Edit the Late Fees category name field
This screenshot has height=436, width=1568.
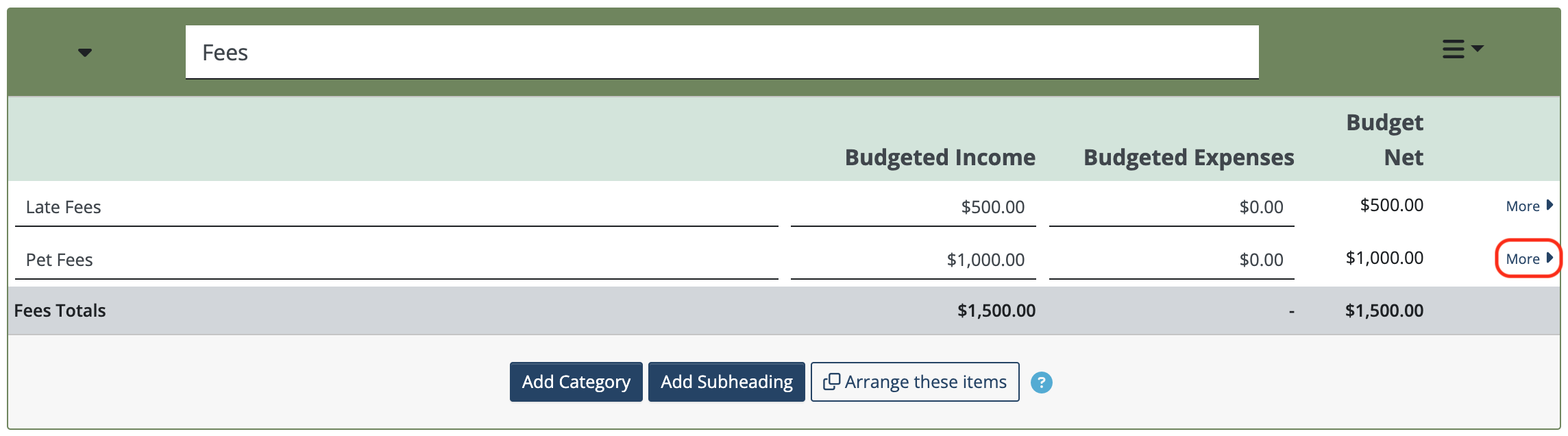click(x=396, y=207)
